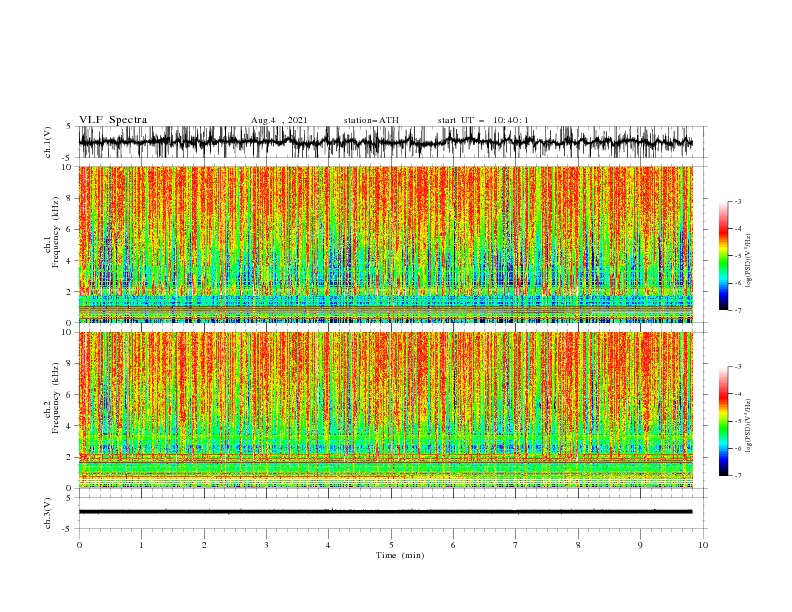This screenshot has width=792, height=612.
Task: Click the time axis tick label "3"
Action: (x=266, y=545)
